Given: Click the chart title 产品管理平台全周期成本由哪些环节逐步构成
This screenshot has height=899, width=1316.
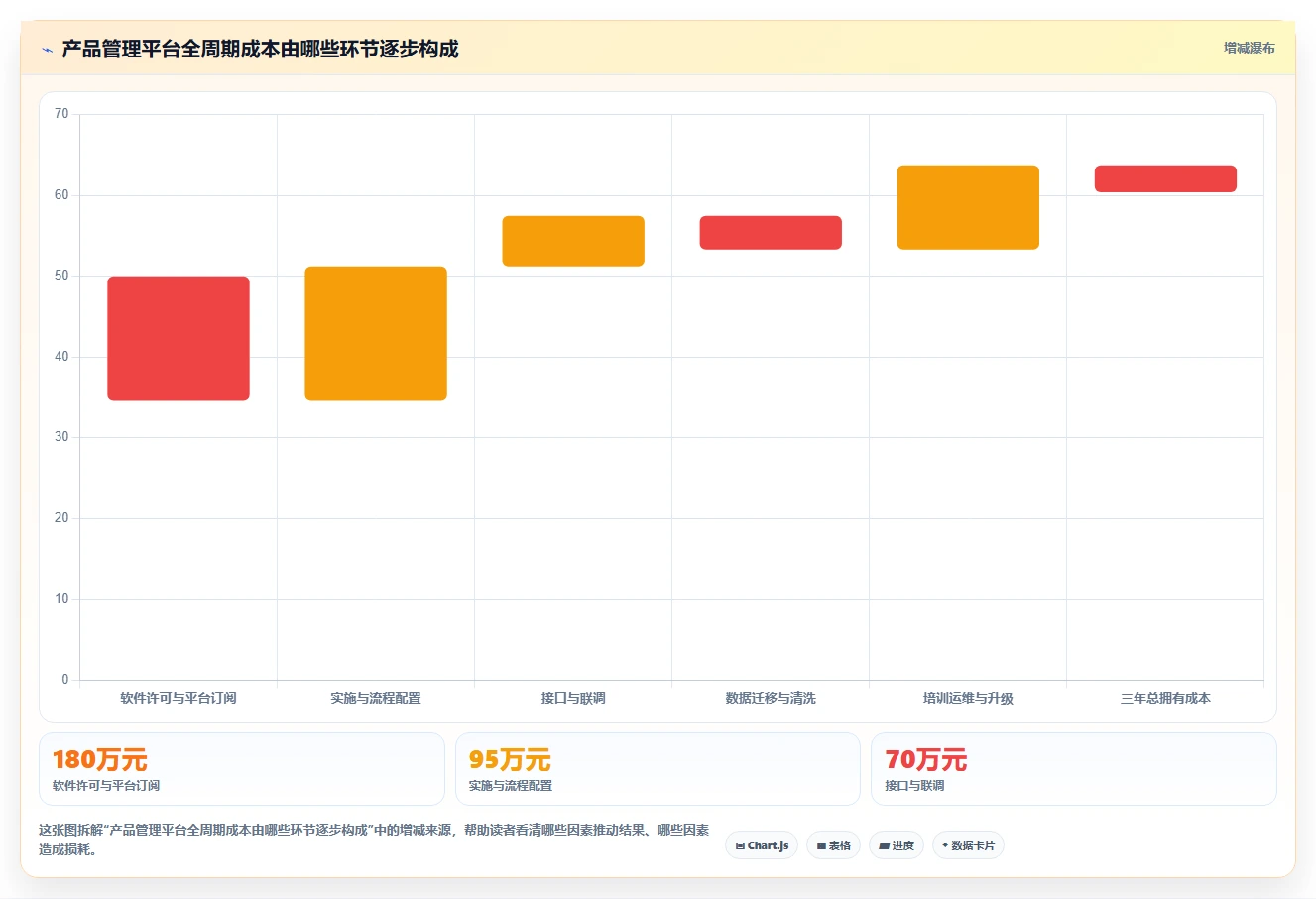Looking at the screenshot, I should [260, 50].
